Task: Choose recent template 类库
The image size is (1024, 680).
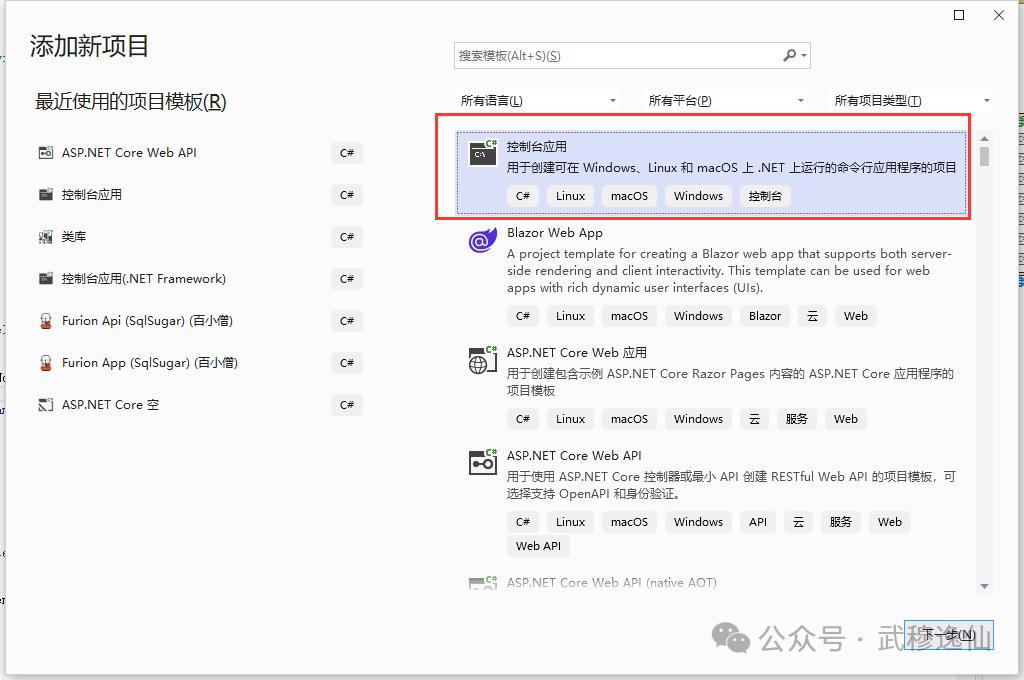Action: tap(74, 236)
